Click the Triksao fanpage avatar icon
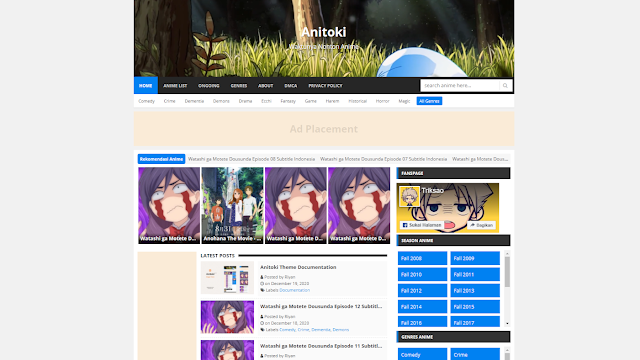Screen dimensions: 640x360 (x=409, y=196)
